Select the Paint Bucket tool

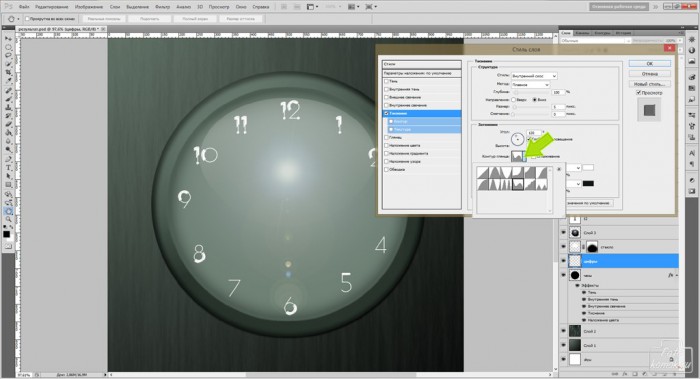tap(8, 133)
